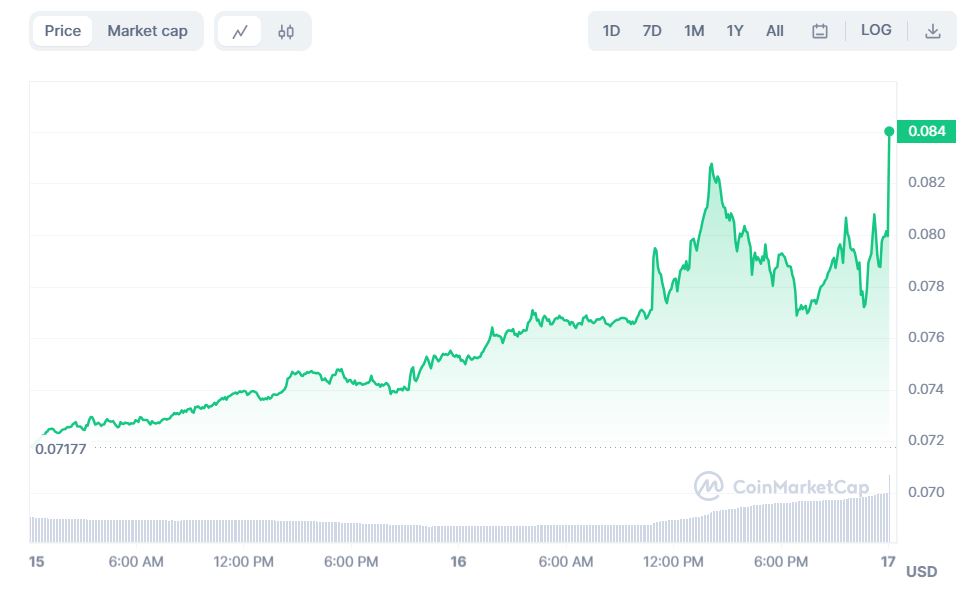Set time range to 7D

pos(652,31)
